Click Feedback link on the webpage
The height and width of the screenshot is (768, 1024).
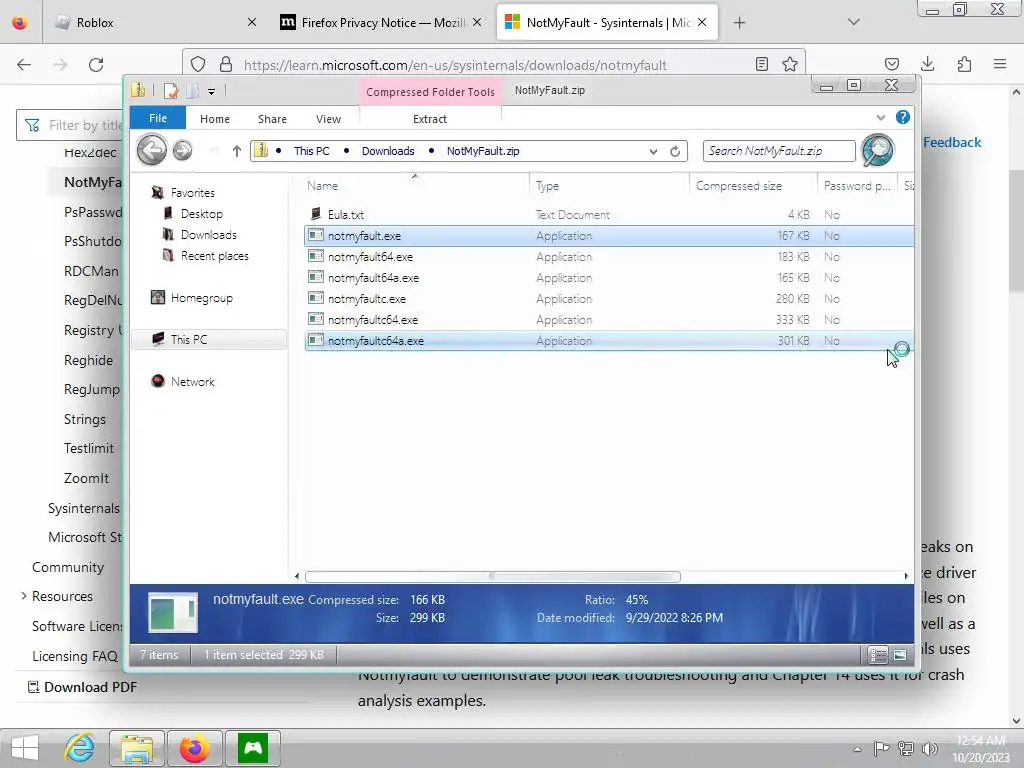coord(952,142)
